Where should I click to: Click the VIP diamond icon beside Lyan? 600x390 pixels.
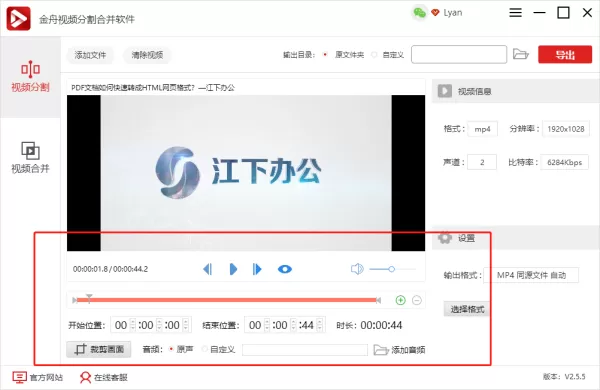435,13
